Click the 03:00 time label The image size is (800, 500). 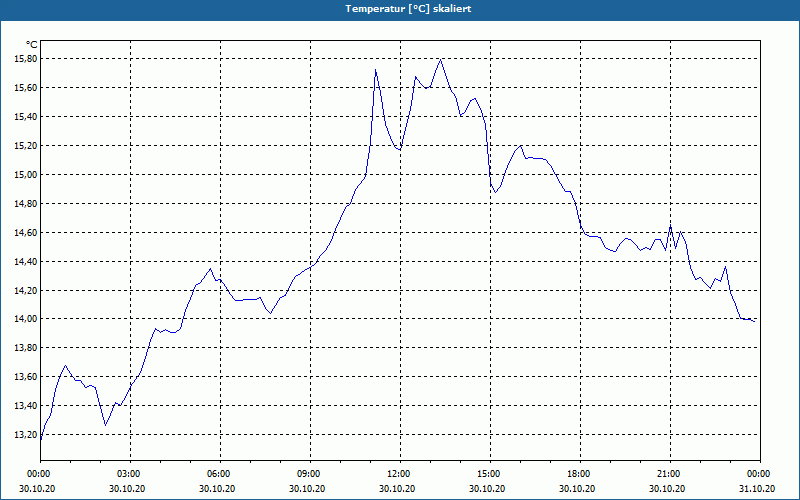pos(131,474)
